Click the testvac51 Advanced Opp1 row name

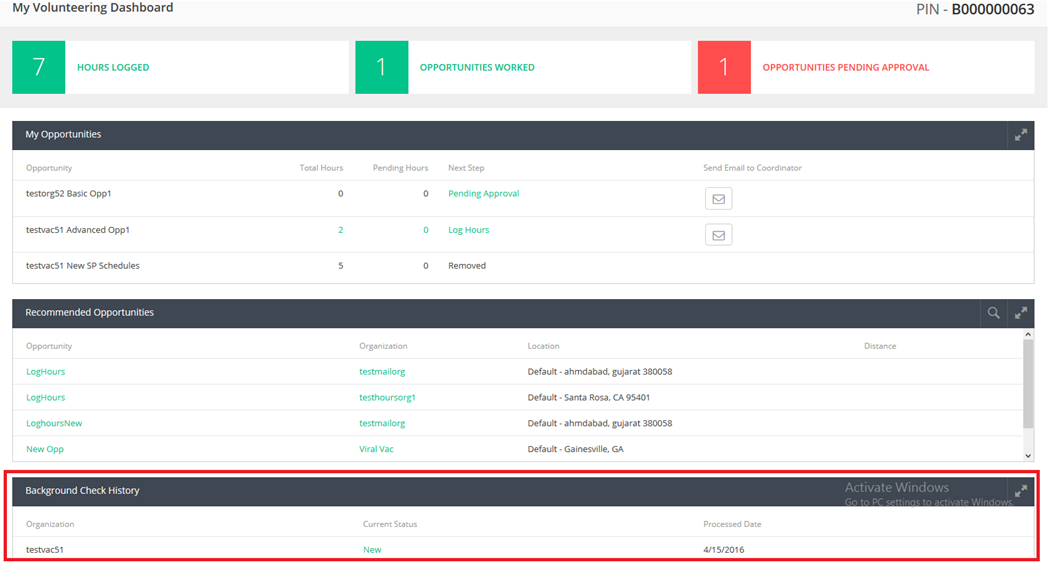[x=78, y=229]
